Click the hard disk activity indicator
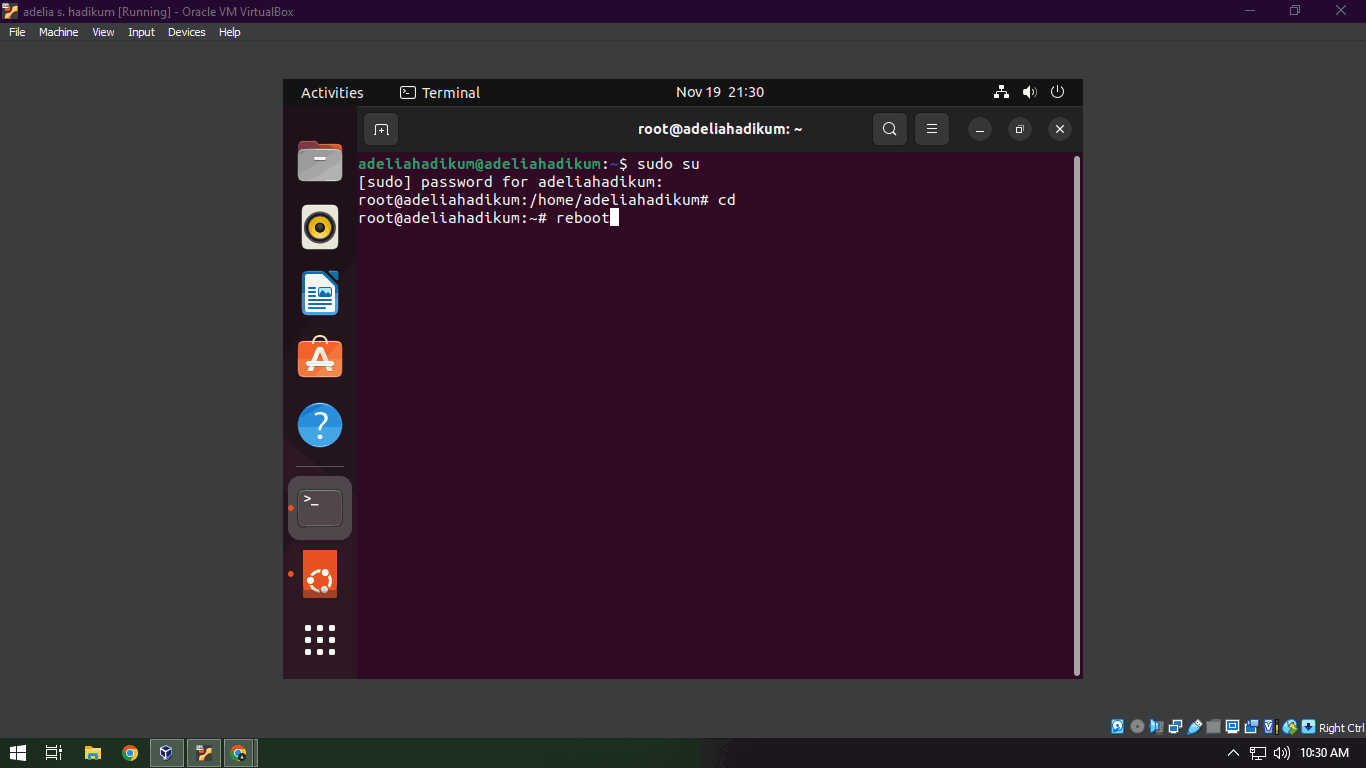 click(1117, 727)
